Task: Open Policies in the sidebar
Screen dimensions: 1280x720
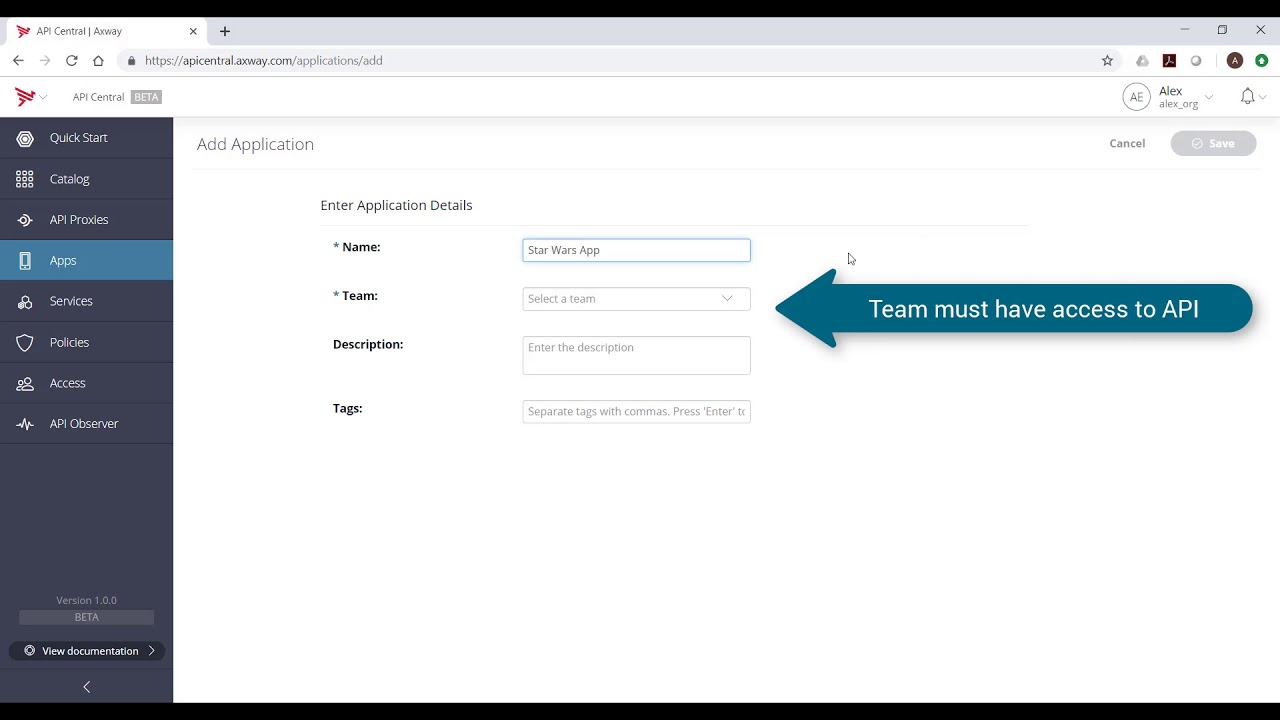Action: point(86,342)
